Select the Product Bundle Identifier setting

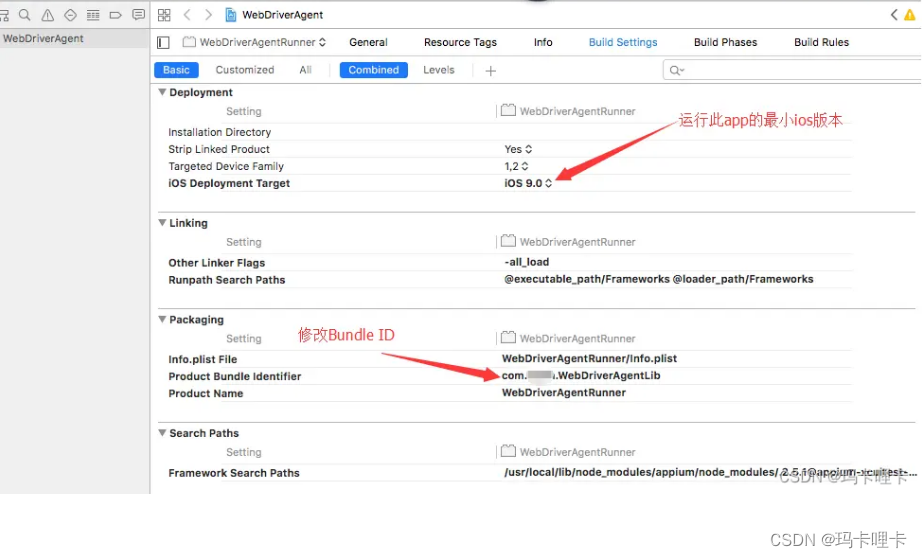pos(235,376)
